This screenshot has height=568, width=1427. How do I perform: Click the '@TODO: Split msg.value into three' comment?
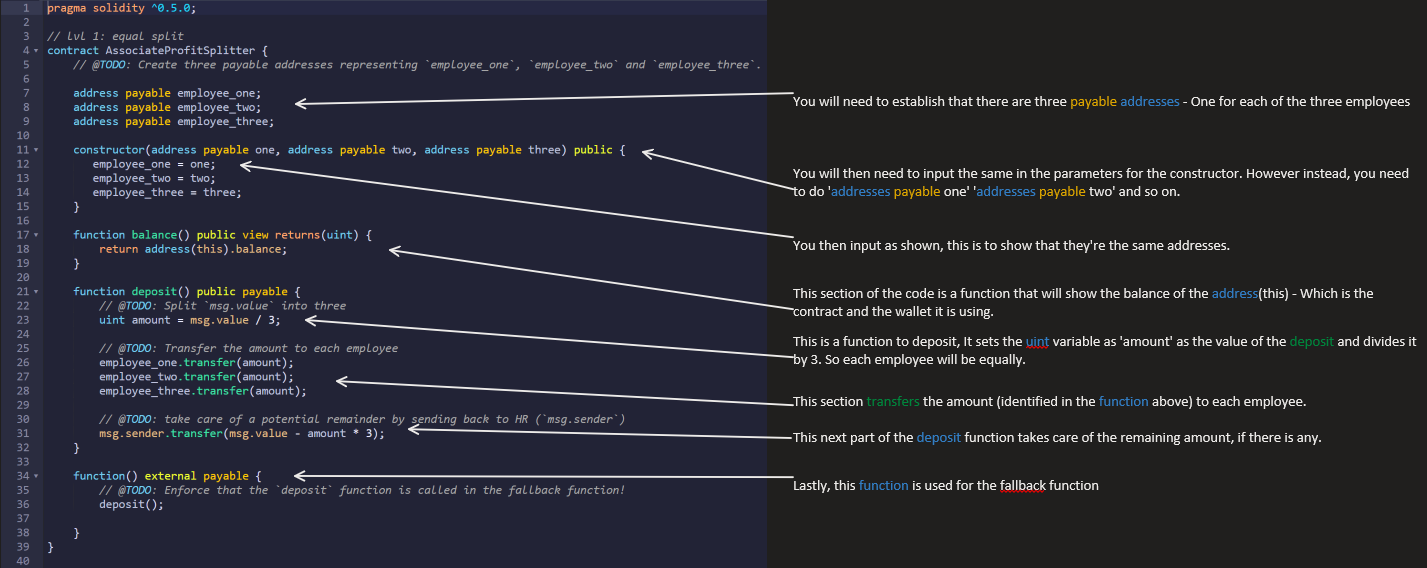(222, 306)
